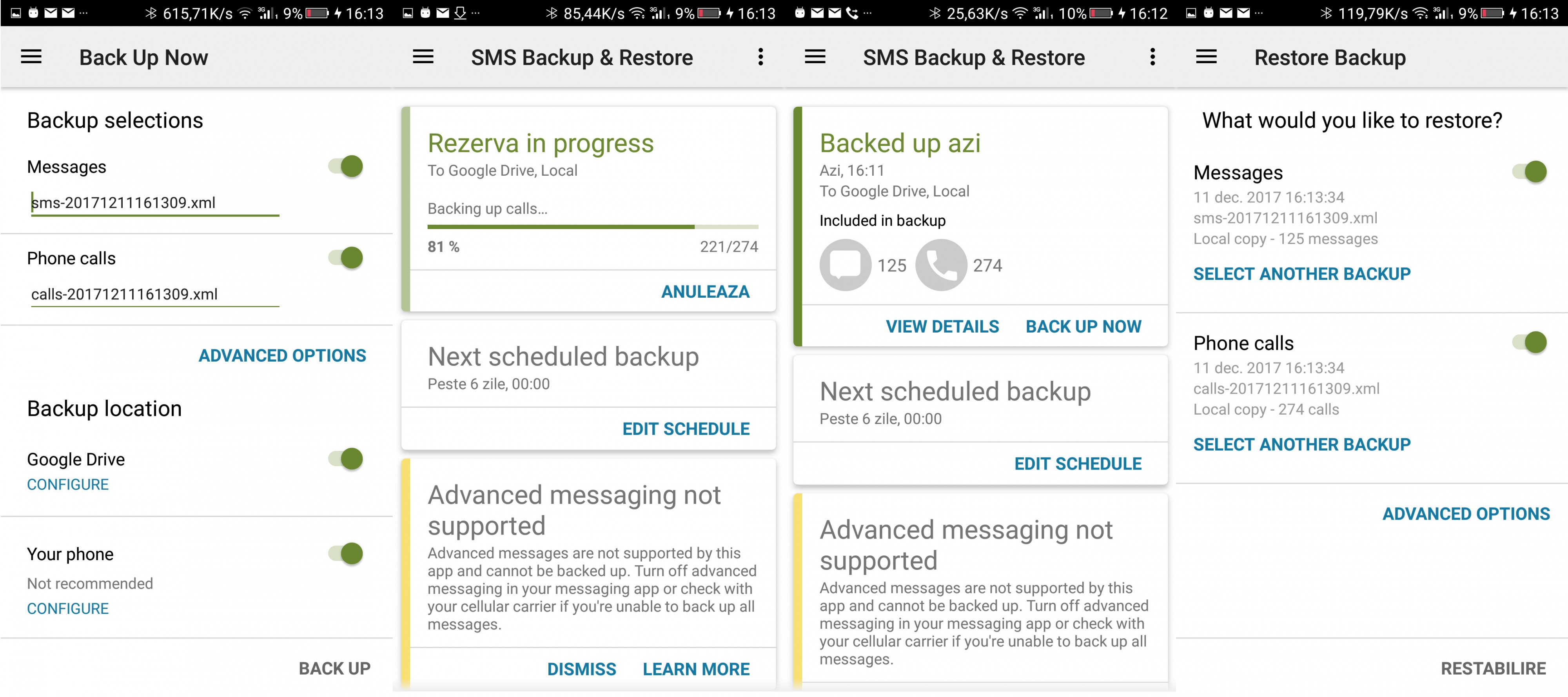
Task: Click the sms-20171211161309.xml filename field
Action: pos(154,203)
